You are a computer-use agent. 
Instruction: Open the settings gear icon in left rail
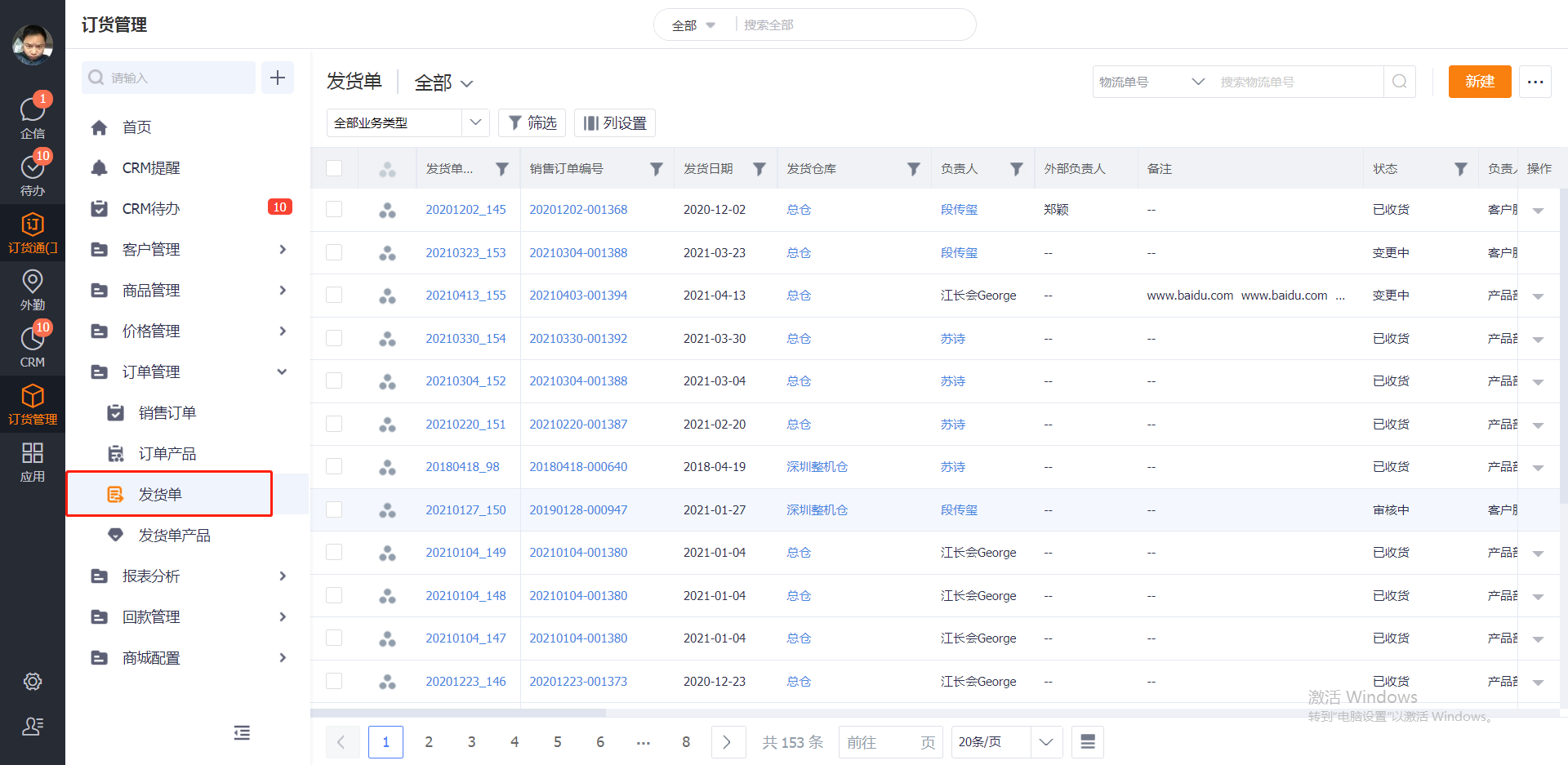[33, 681]
